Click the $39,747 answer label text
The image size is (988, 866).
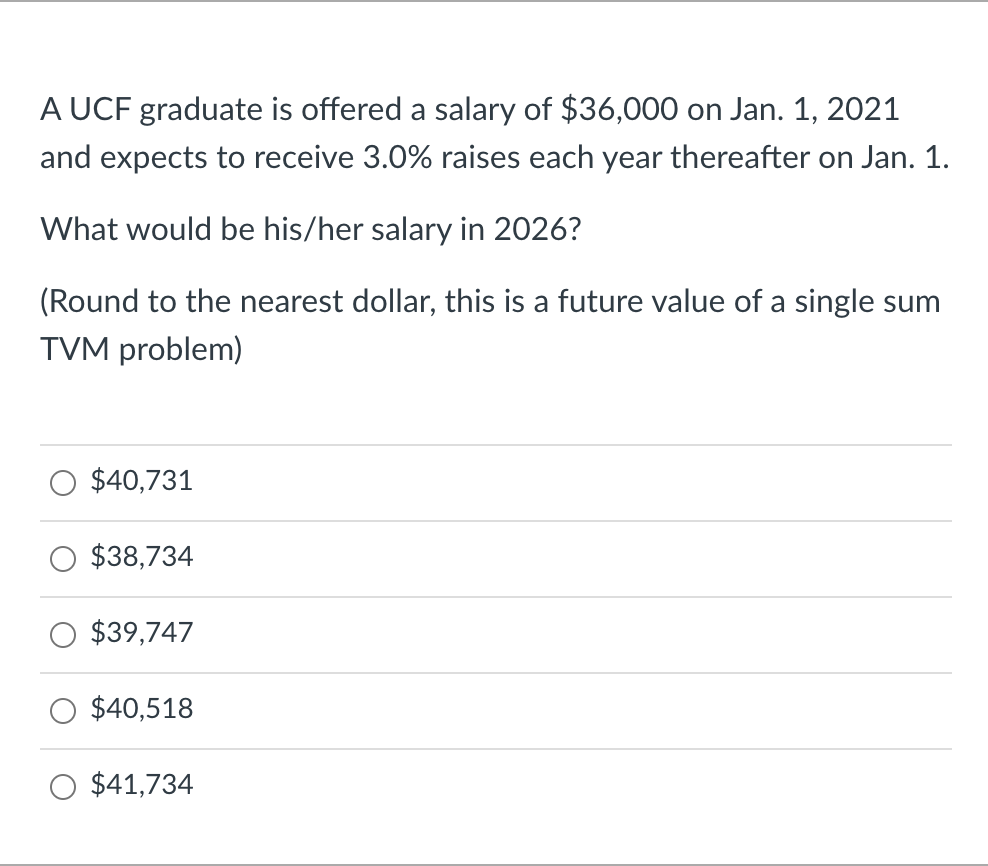click(141, 633)
